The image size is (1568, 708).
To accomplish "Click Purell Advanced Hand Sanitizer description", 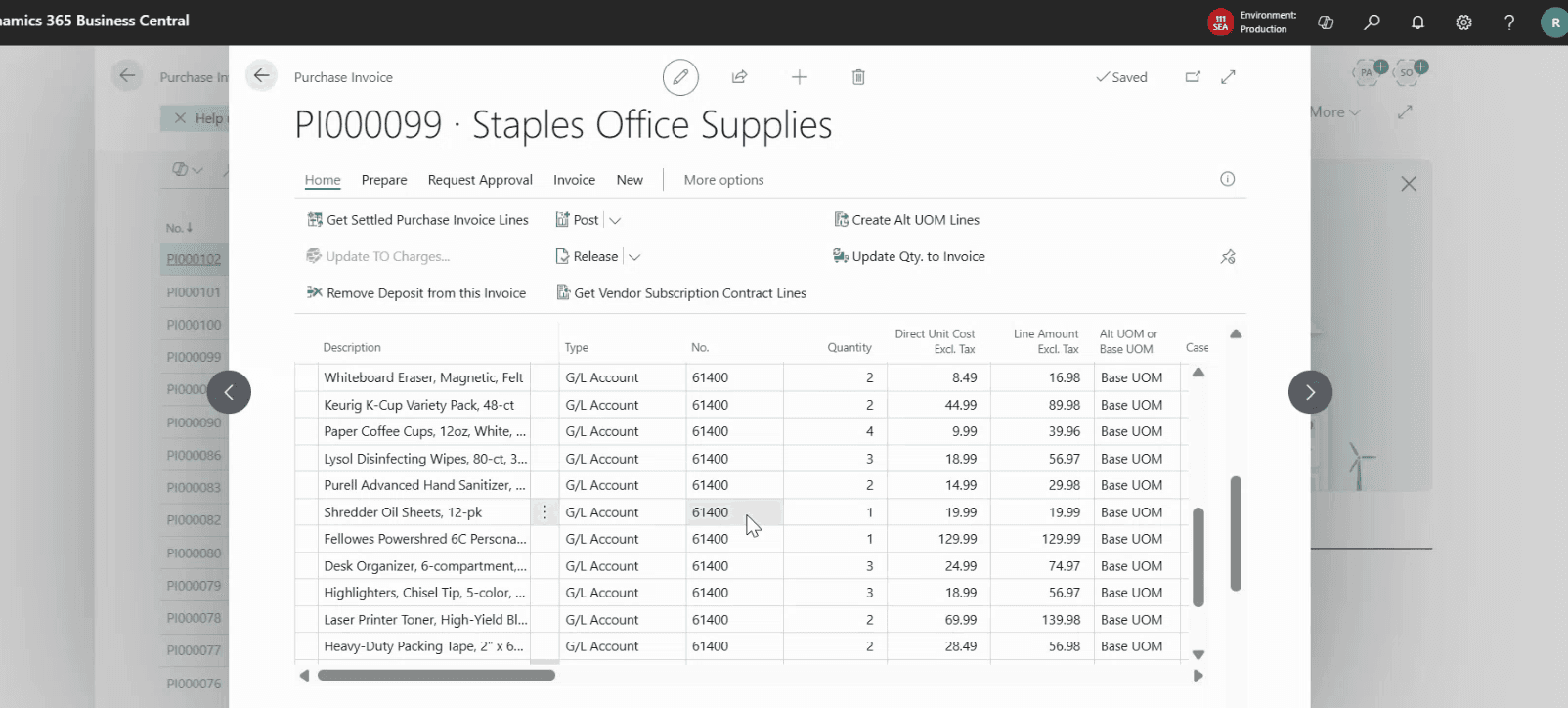I will pyautogui.click(x=424, y=485).
